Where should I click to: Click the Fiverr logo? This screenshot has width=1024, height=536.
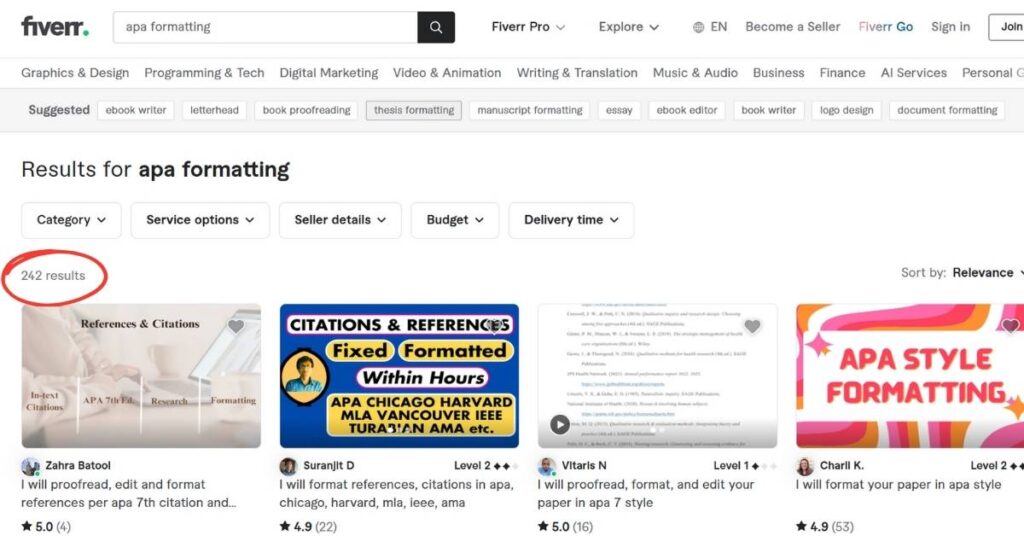point(55,27)
